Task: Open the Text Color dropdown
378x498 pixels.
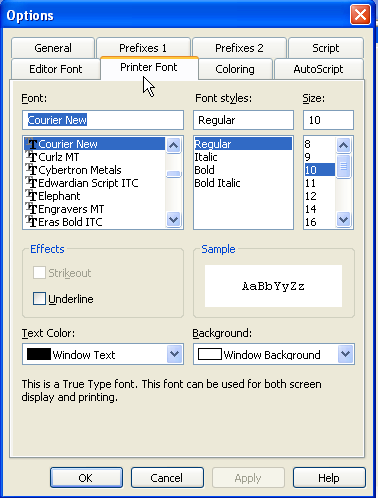Action: [x=175, y=354]
